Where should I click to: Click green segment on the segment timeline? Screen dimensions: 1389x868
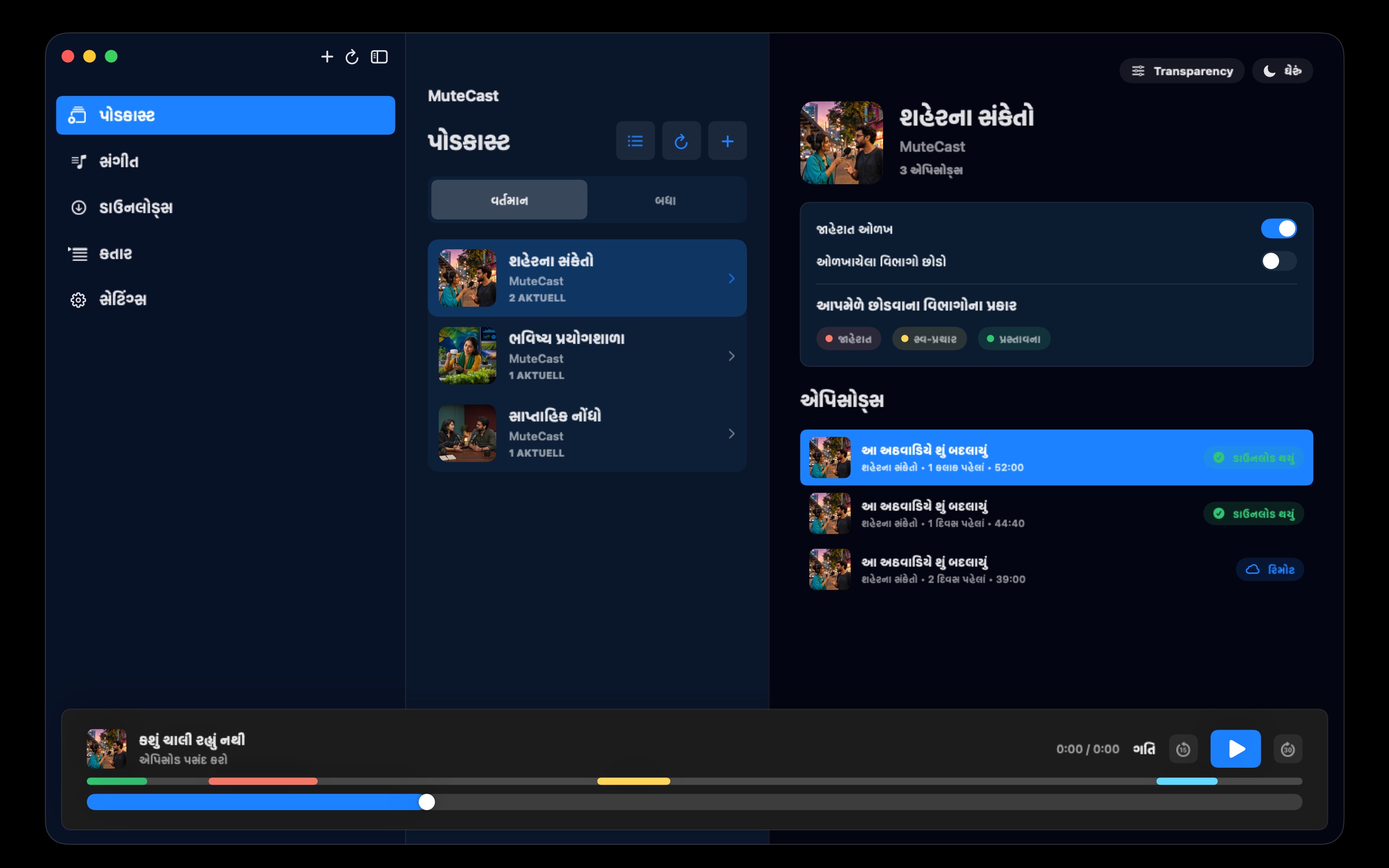pyautogui.click(x=117, y=781)
